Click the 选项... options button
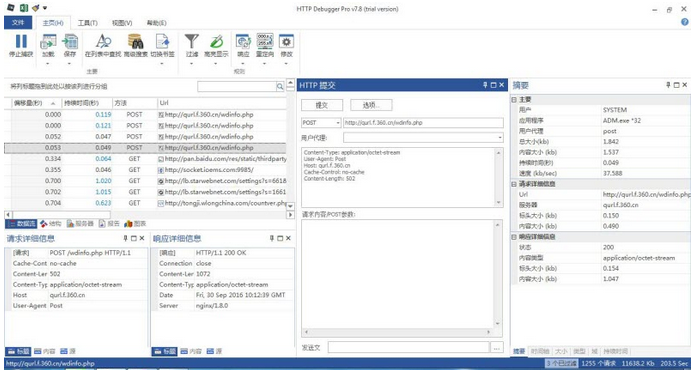The width and height of the screenshot is (692, 370). point(371,105)
